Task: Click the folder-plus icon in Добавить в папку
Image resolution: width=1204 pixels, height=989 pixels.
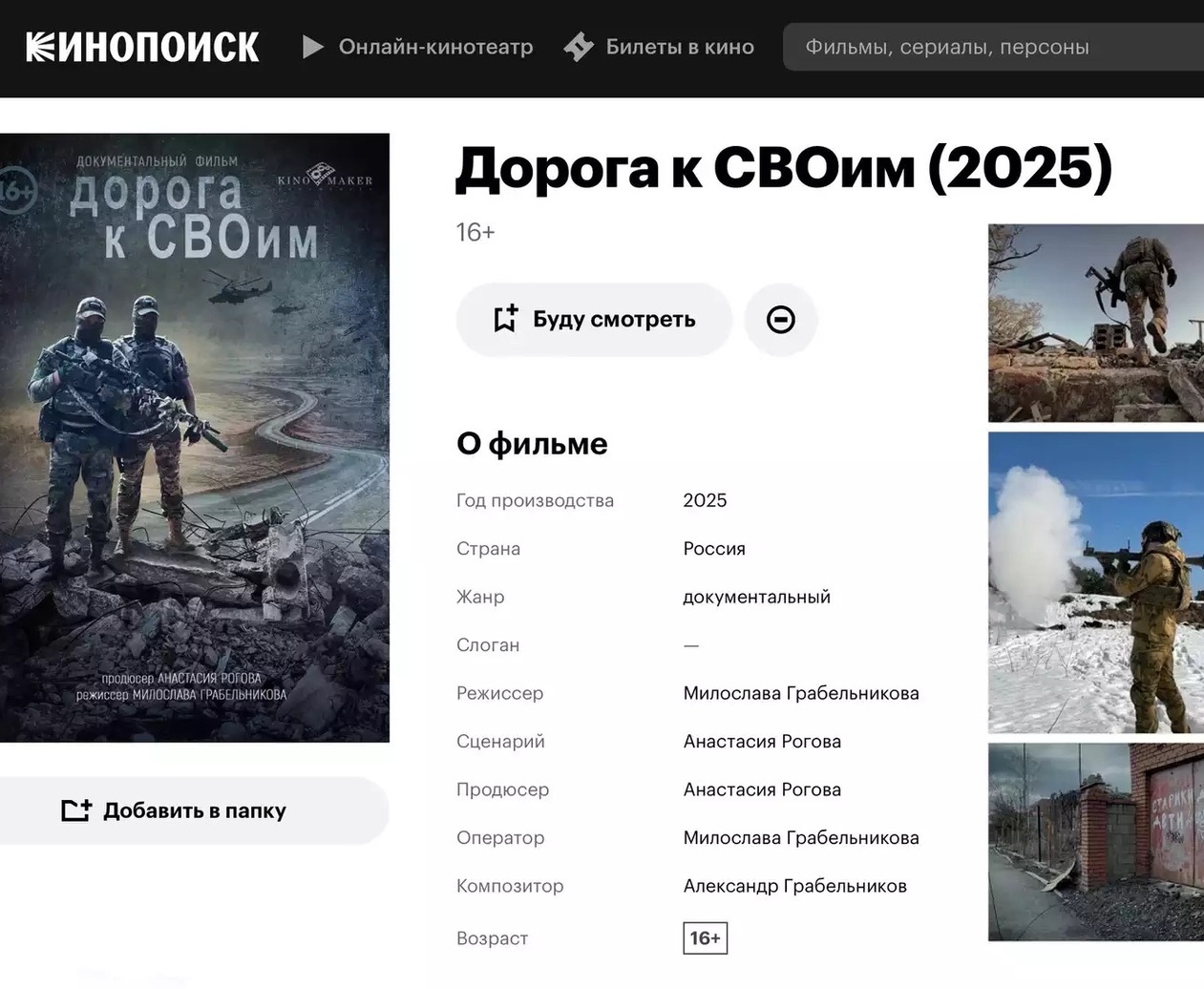Action: point(76,810)
